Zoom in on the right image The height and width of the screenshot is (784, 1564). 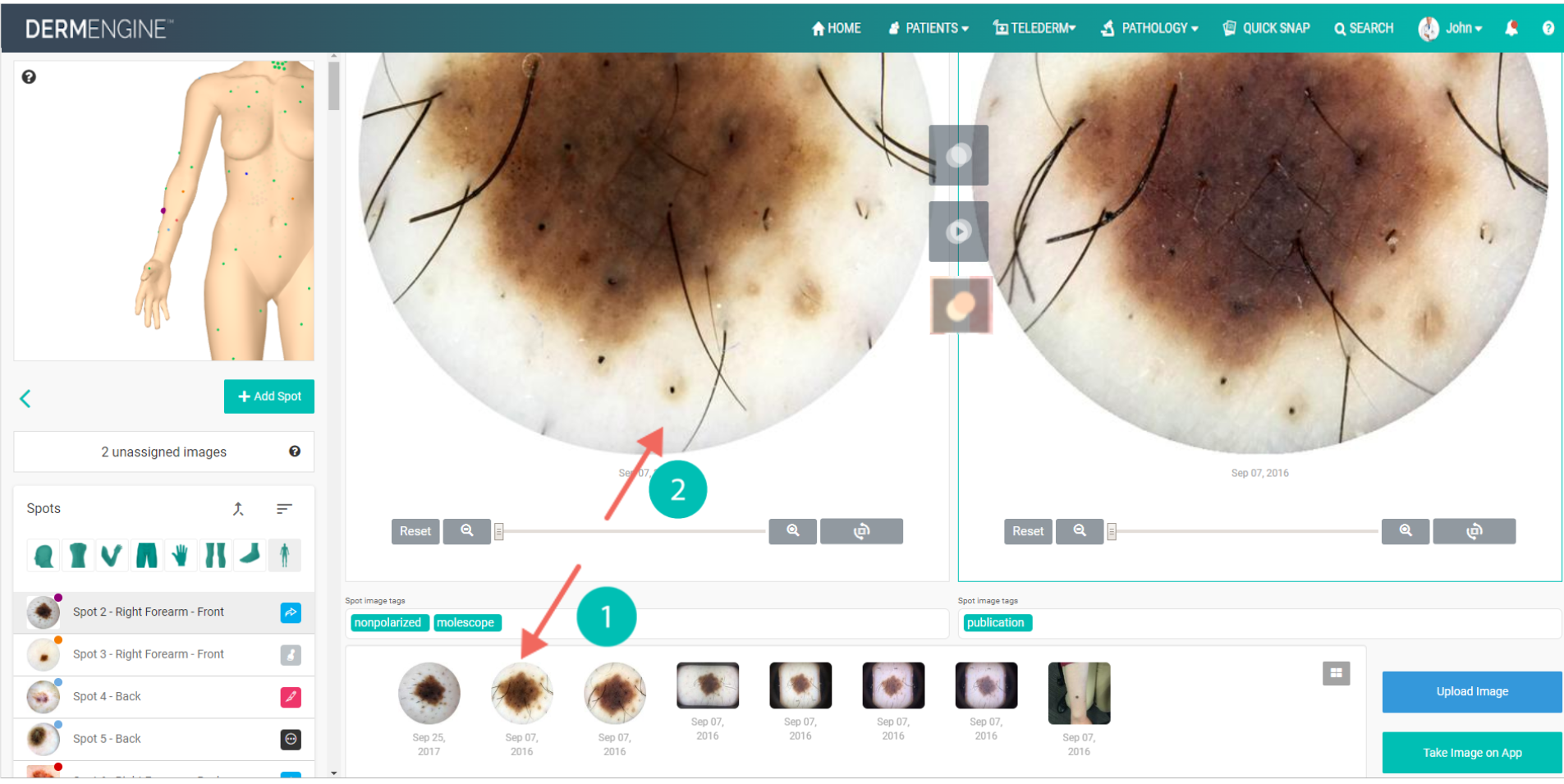(x=1406, y=531)
